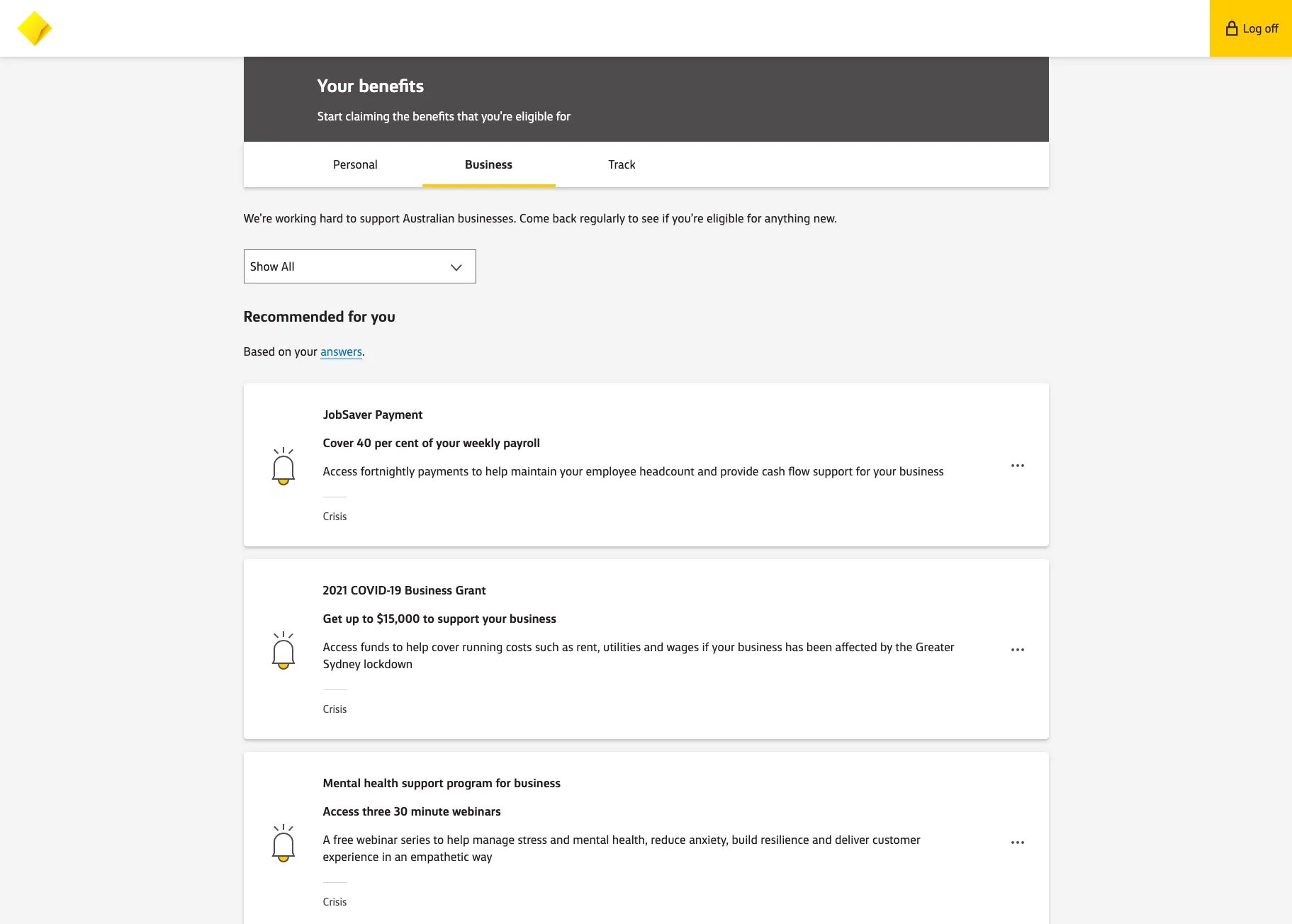Click '2021 COVID-19 Business Grant' heading

(404, 590)
